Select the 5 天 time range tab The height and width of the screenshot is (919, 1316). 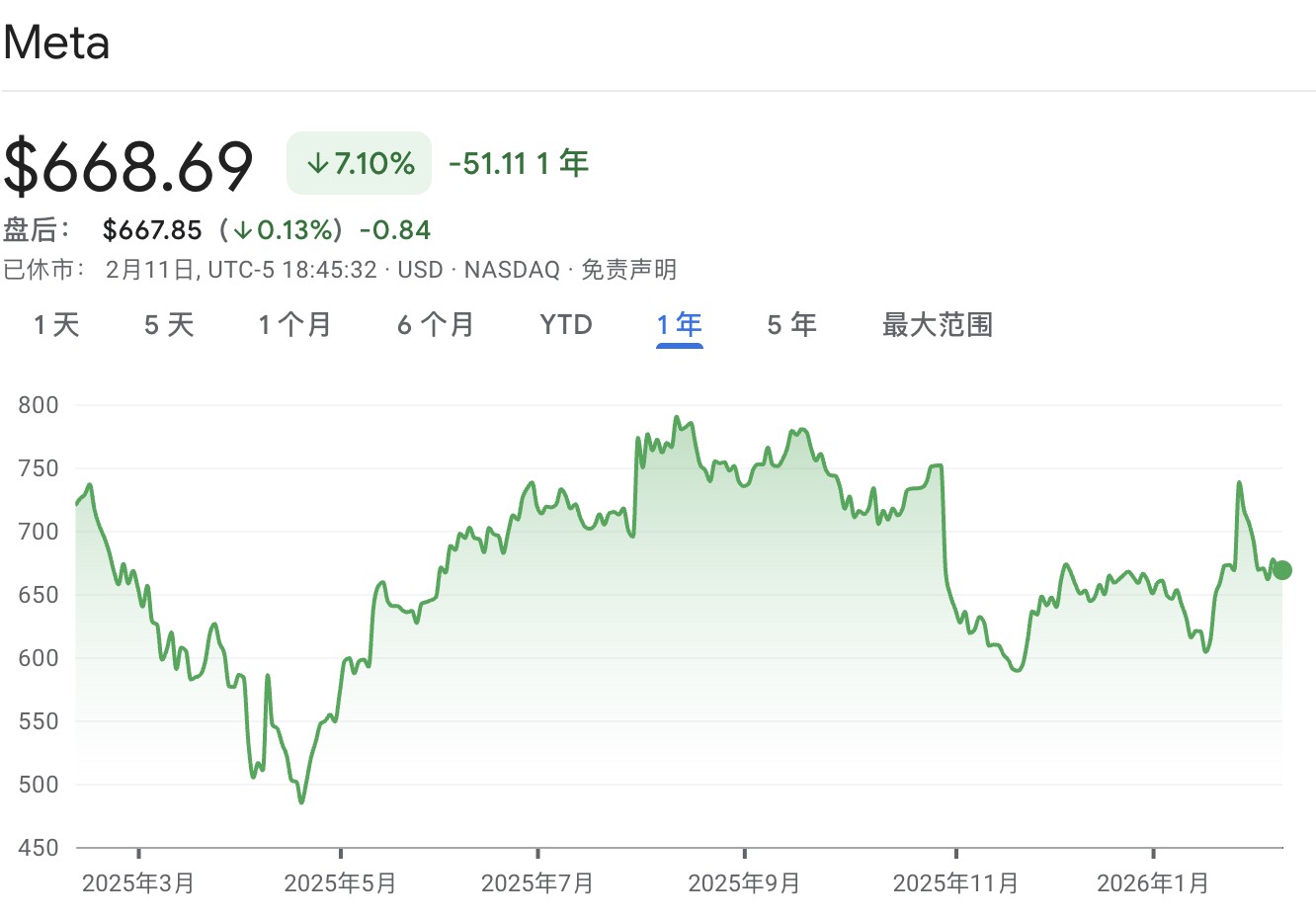pyautogui.click(x=169, y=324)
